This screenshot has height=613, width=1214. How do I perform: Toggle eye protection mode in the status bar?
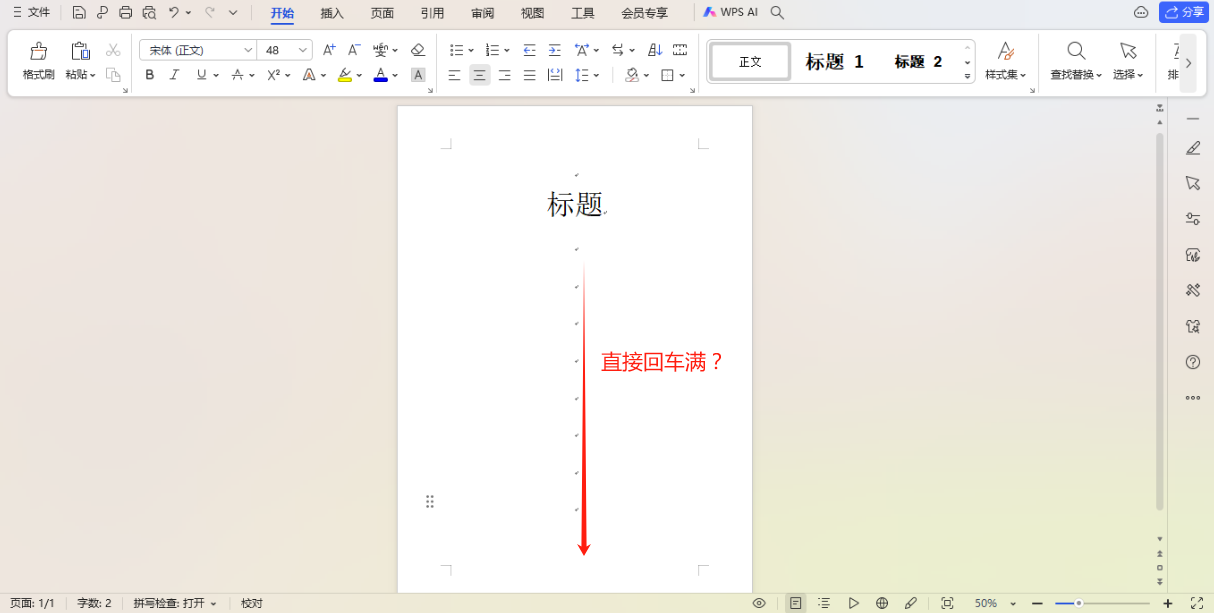coord(759,603)
